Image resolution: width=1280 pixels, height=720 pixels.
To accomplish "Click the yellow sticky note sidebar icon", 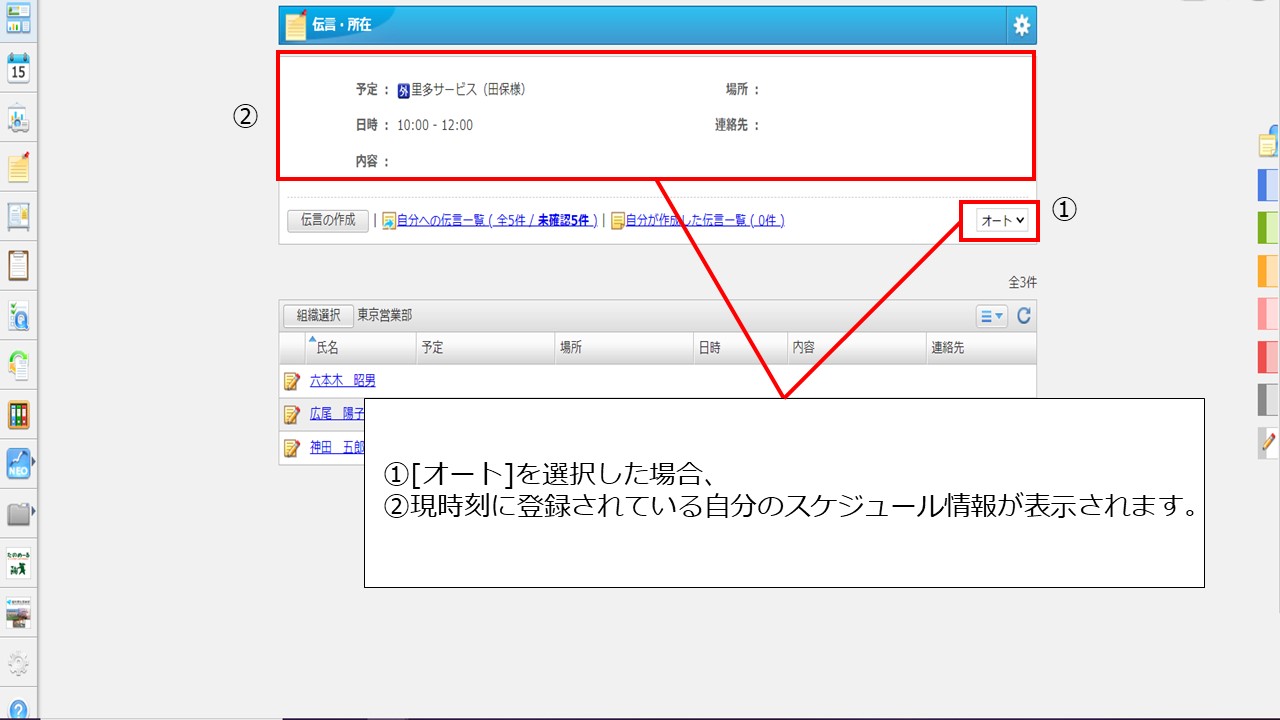I will [x=18, y=167].
